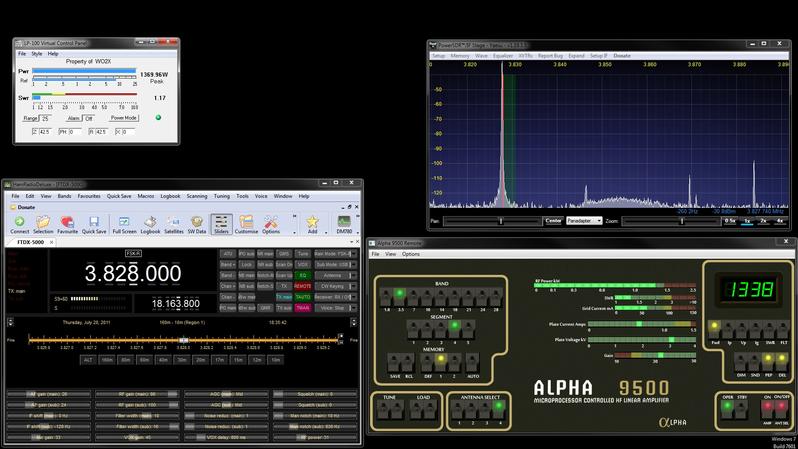The width and height of the screenshot is (798, 449).
Task: Select antenna 1 on Alpha 9500
Action: point(459,409)
